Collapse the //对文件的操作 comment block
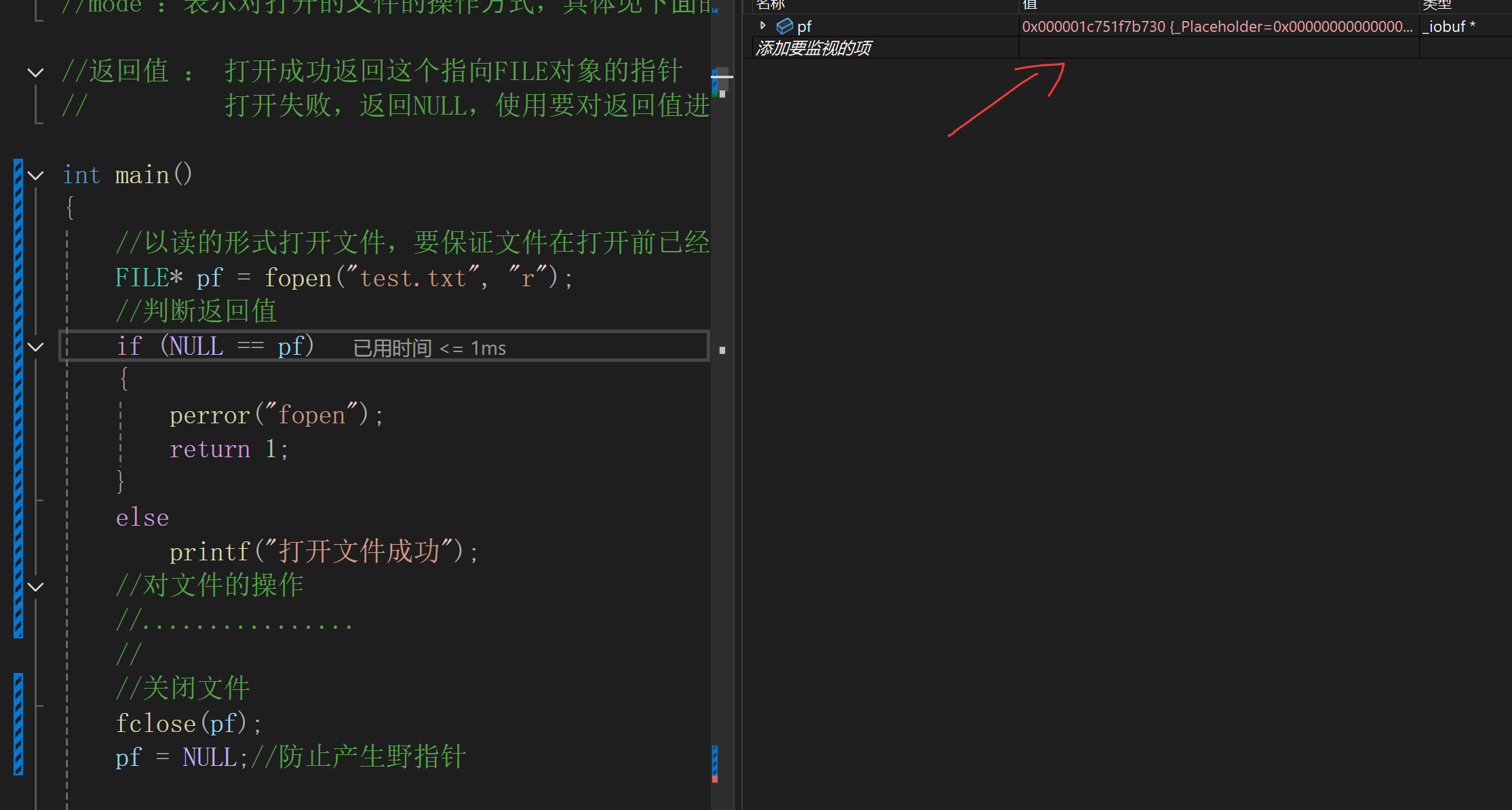 point(35,587)
